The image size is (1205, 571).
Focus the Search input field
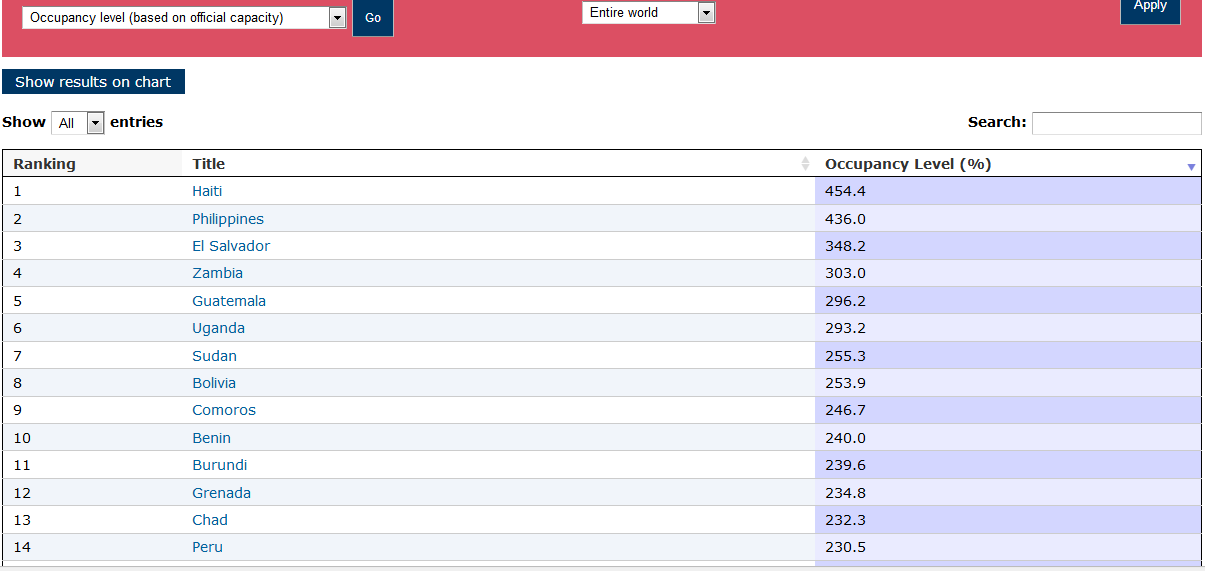point(1116,123)
